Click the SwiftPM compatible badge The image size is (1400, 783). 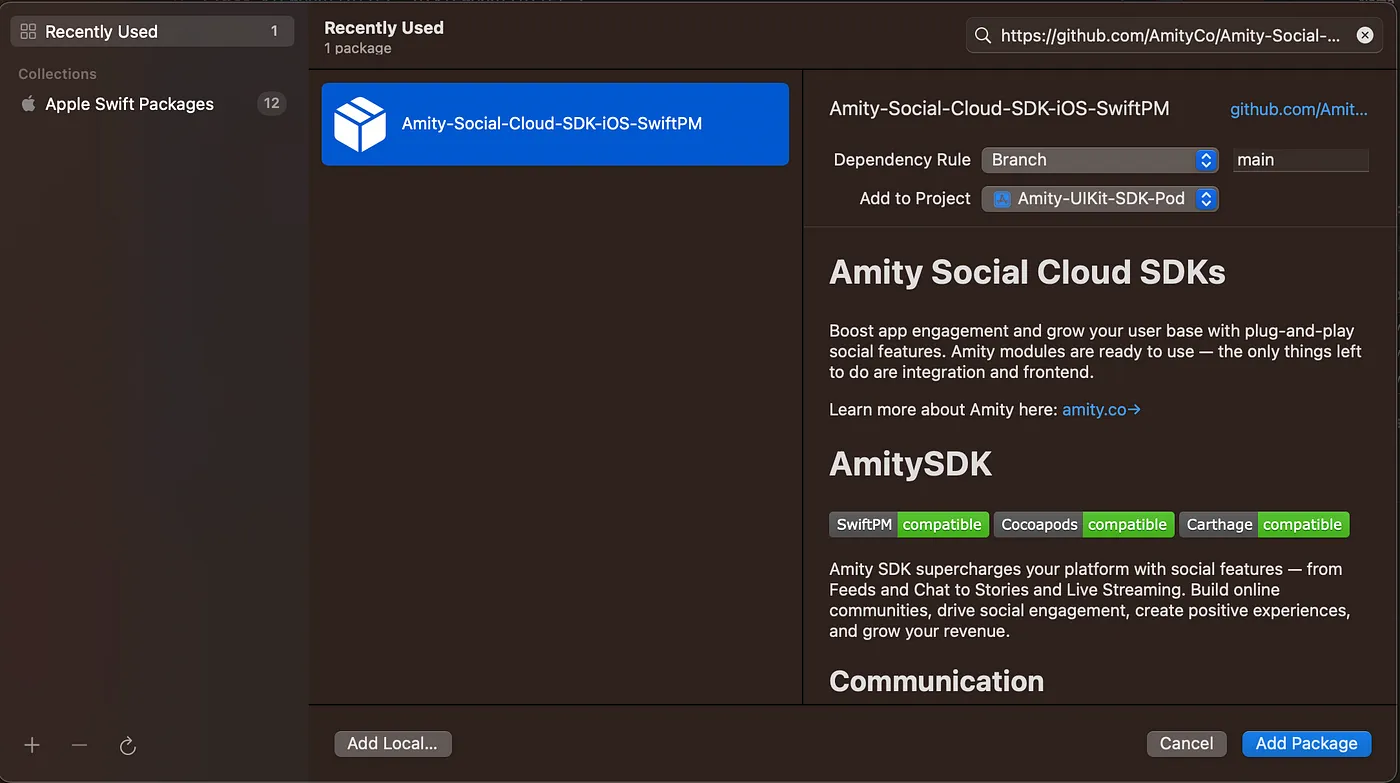(909, 524)
